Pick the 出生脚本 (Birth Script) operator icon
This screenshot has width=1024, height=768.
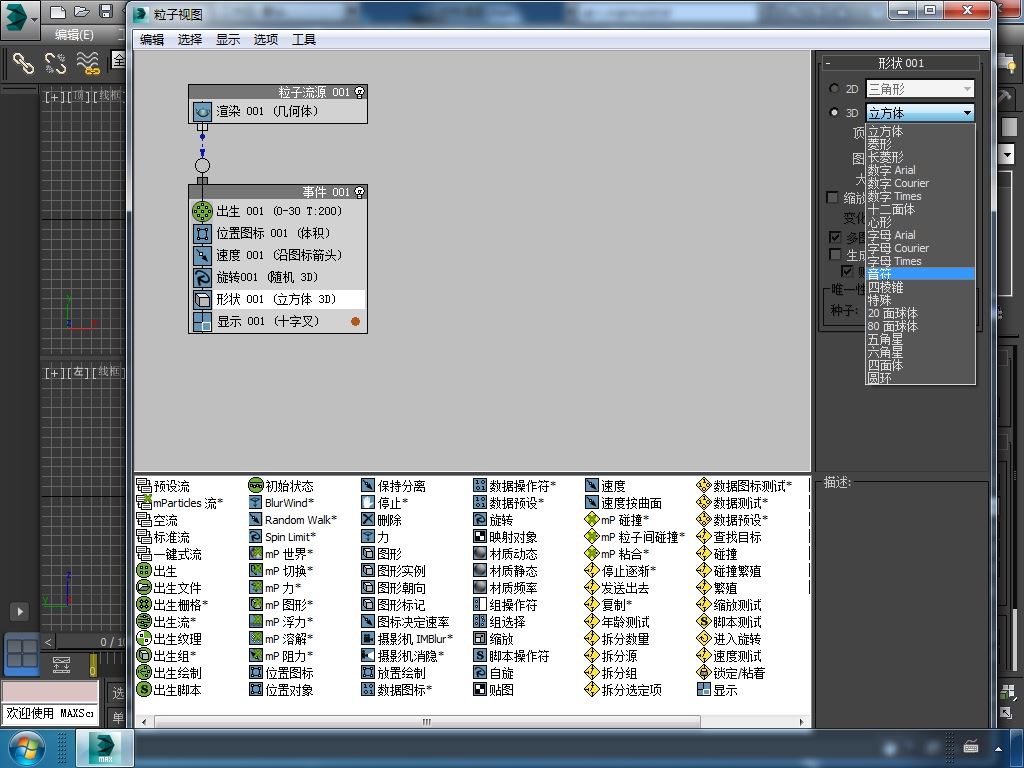[144, 689]
